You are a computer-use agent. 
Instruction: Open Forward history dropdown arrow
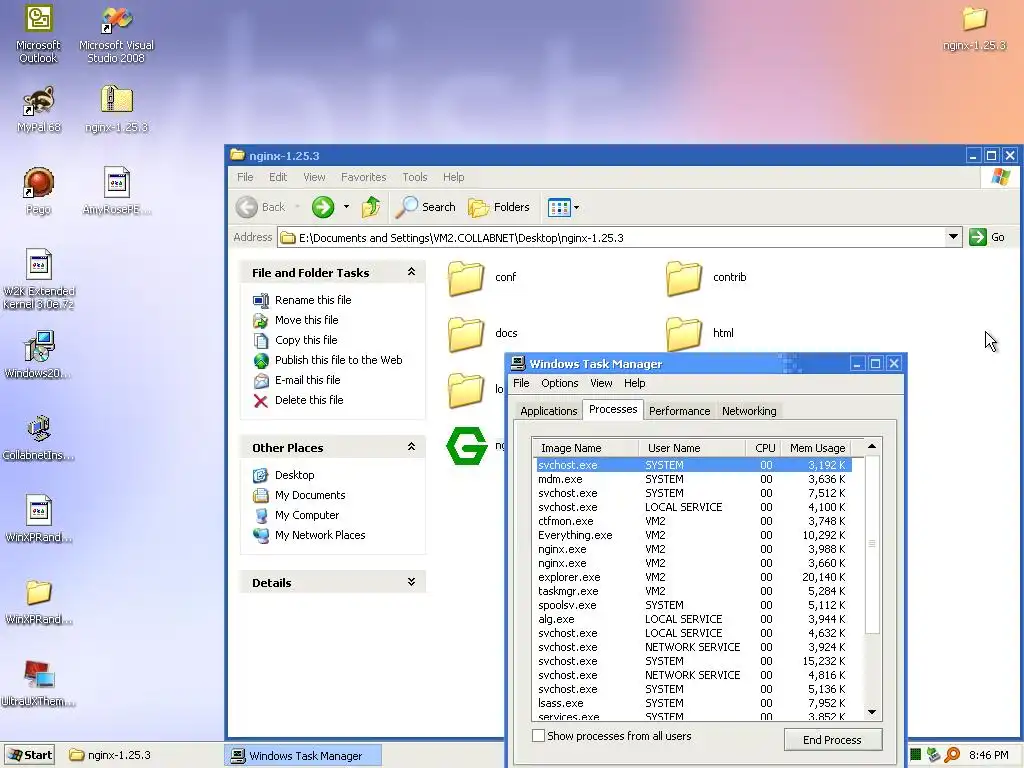click(346, 207)
